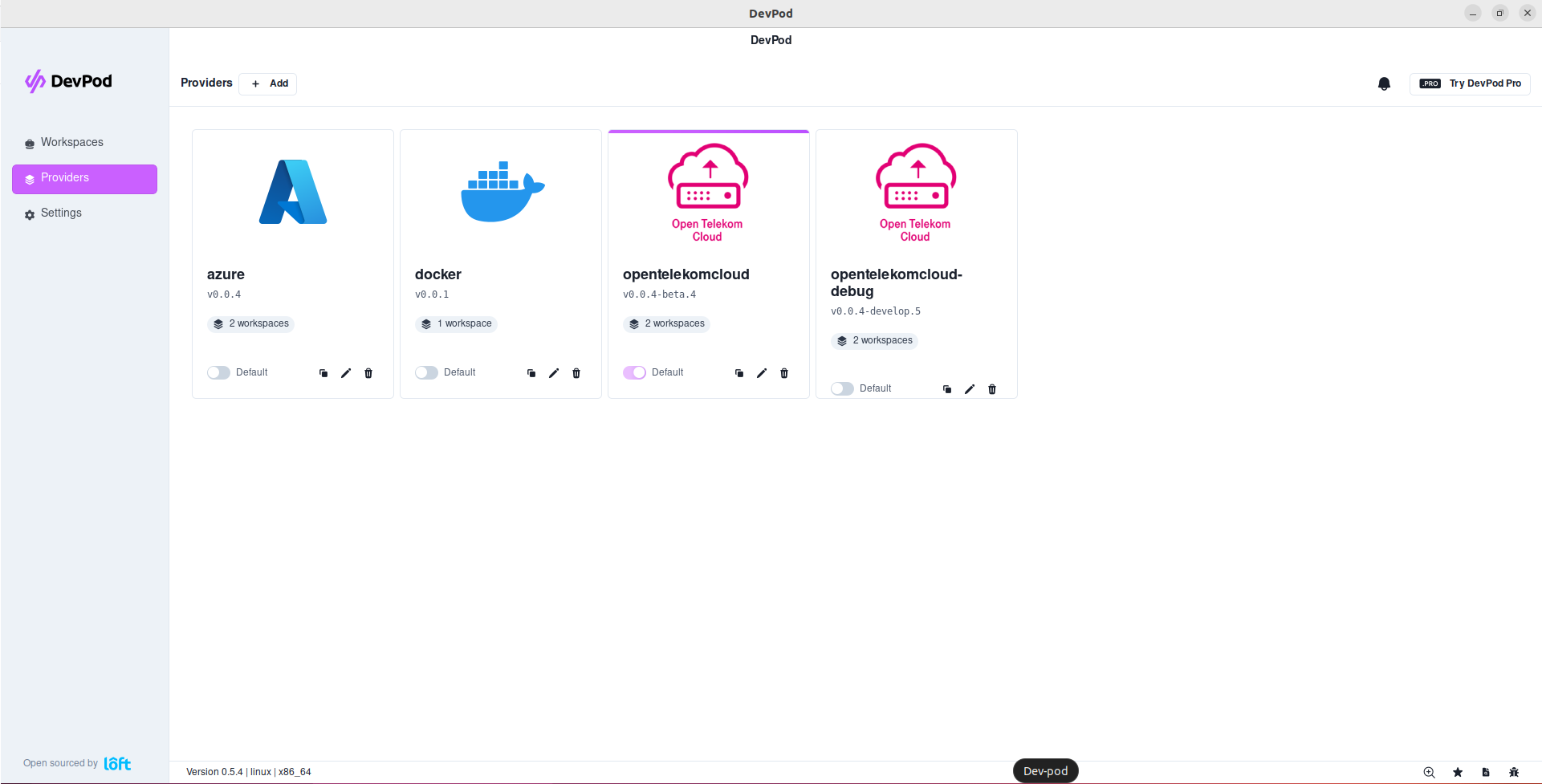Click the azure provider name
Image resolution: width=1542 pixels, height=784 pixels.
pos(226,274)
